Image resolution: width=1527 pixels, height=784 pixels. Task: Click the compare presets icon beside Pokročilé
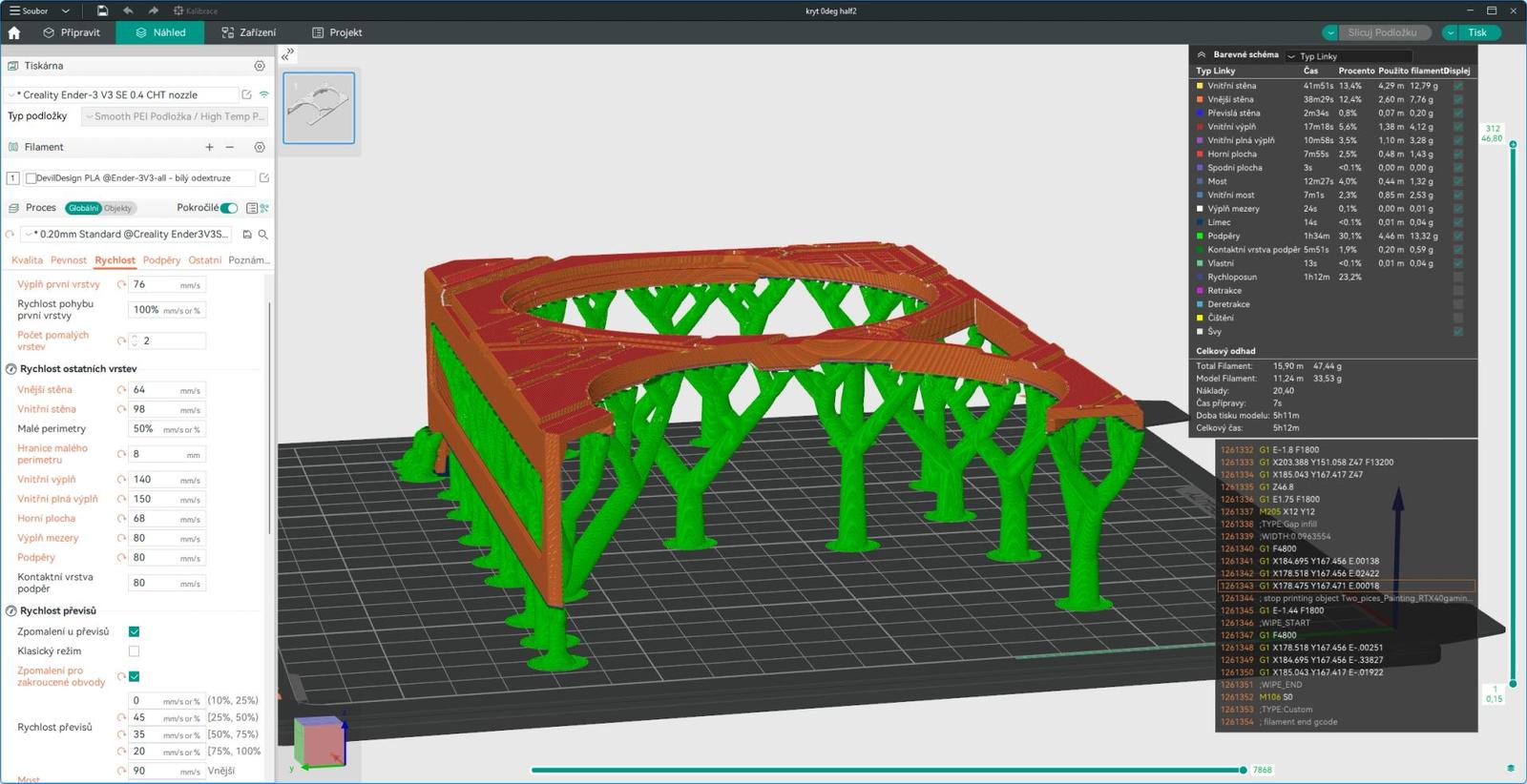264,208
